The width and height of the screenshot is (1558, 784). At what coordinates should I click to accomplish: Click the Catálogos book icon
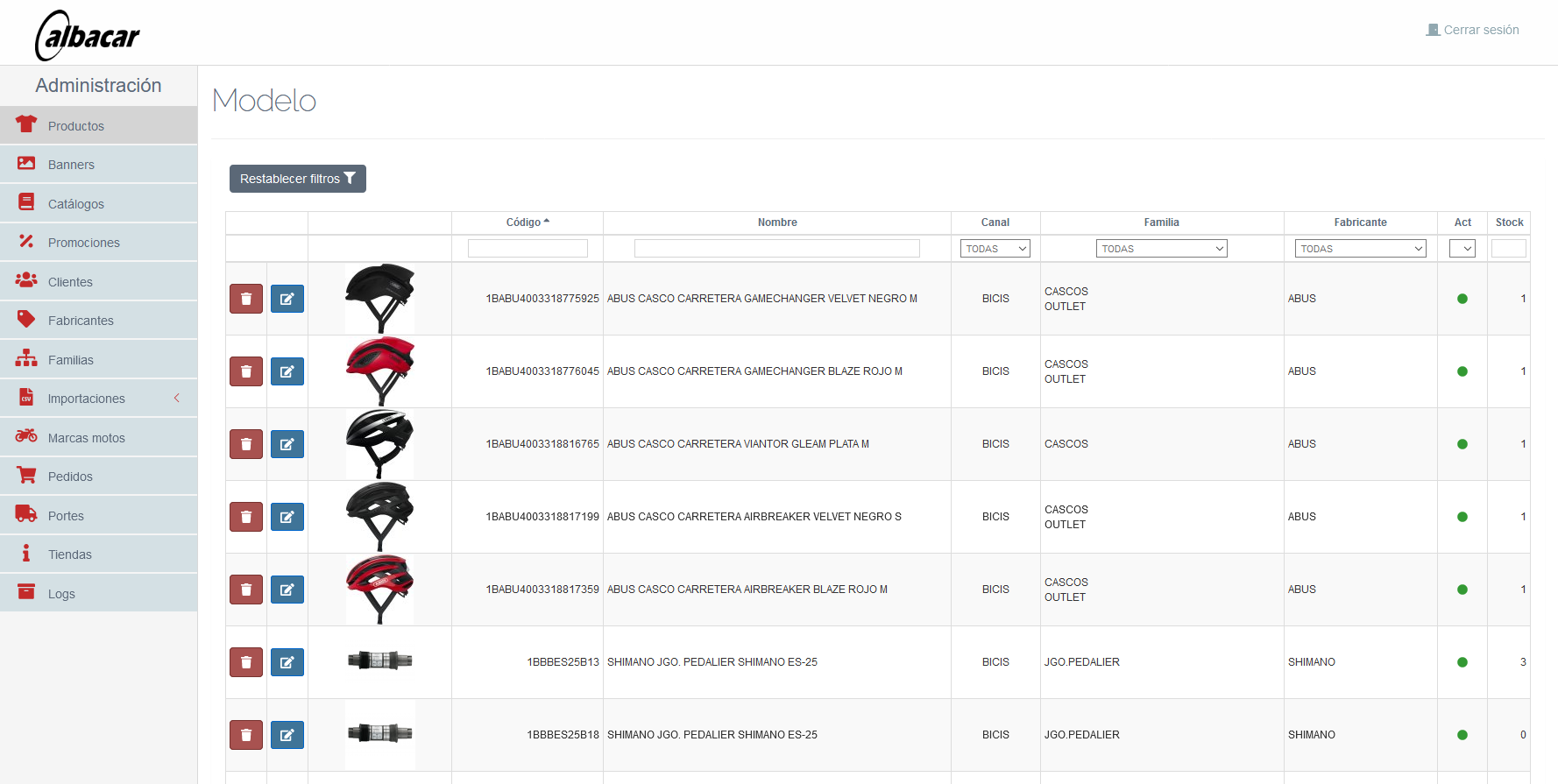26,202
